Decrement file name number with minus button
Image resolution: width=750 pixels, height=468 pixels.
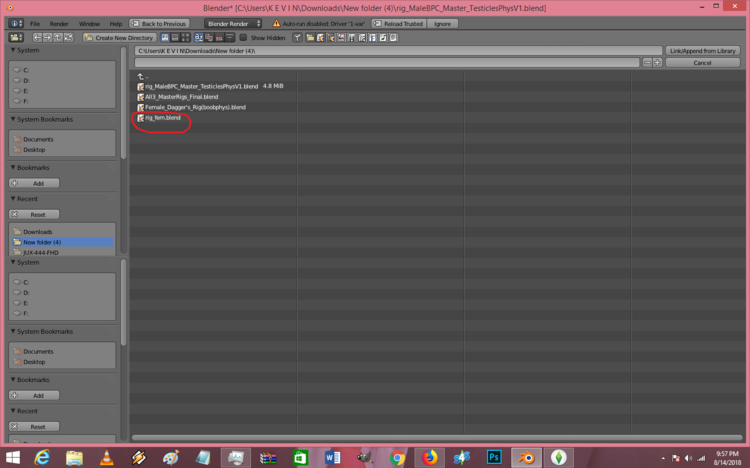click(647, 63)
